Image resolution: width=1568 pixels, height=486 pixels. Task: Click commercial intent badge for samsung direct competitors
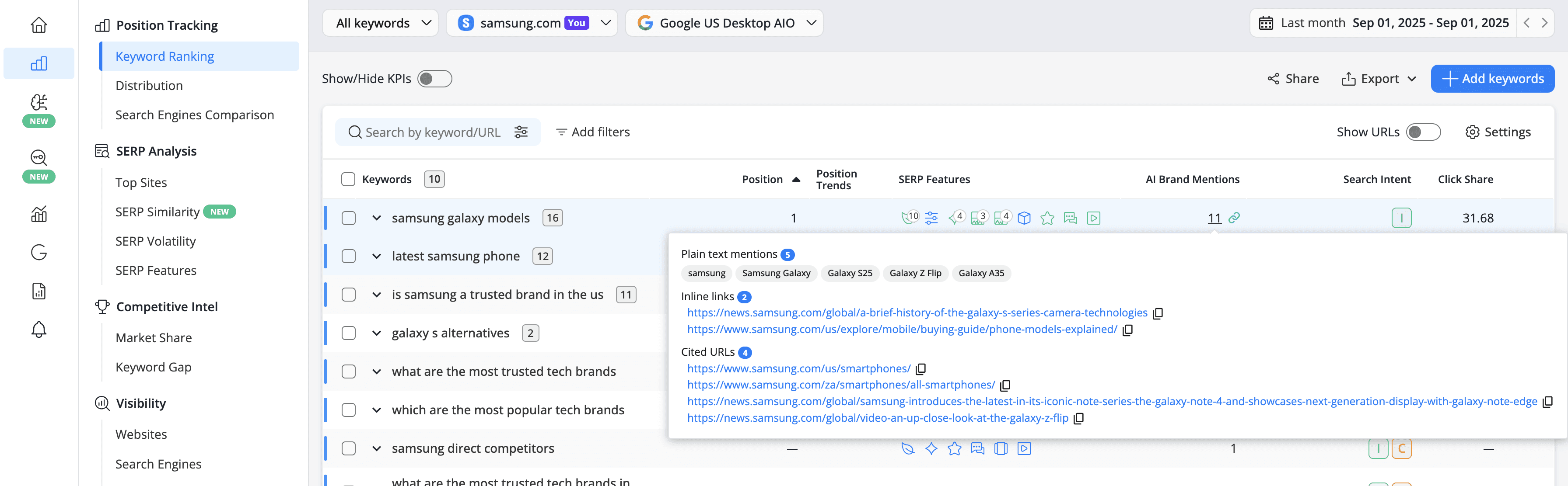pos(1401,448)
